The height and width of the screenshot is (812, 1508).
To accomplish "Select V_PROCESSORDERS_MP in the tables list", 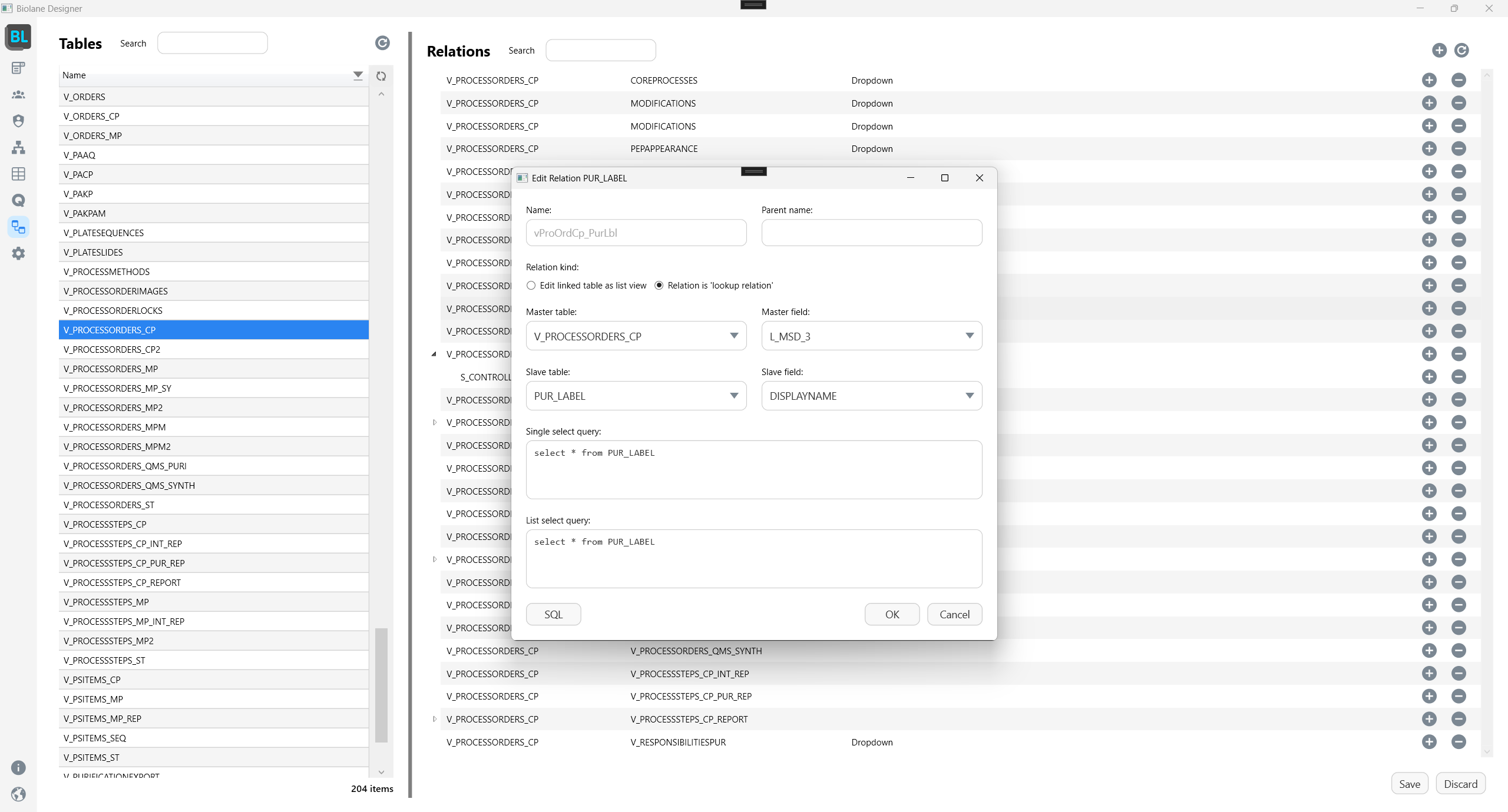I will [x=111, y=369].
